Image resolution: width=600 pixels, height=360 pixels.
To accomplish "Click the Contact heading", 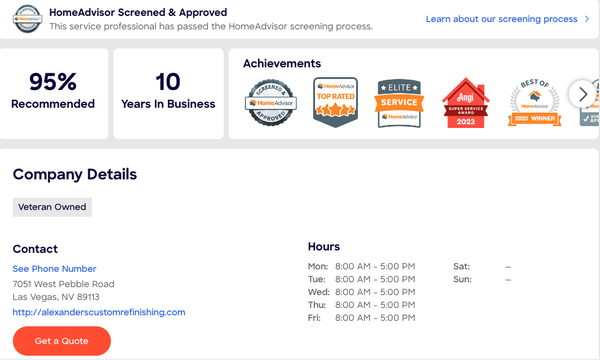I will [x=35, y=249].
